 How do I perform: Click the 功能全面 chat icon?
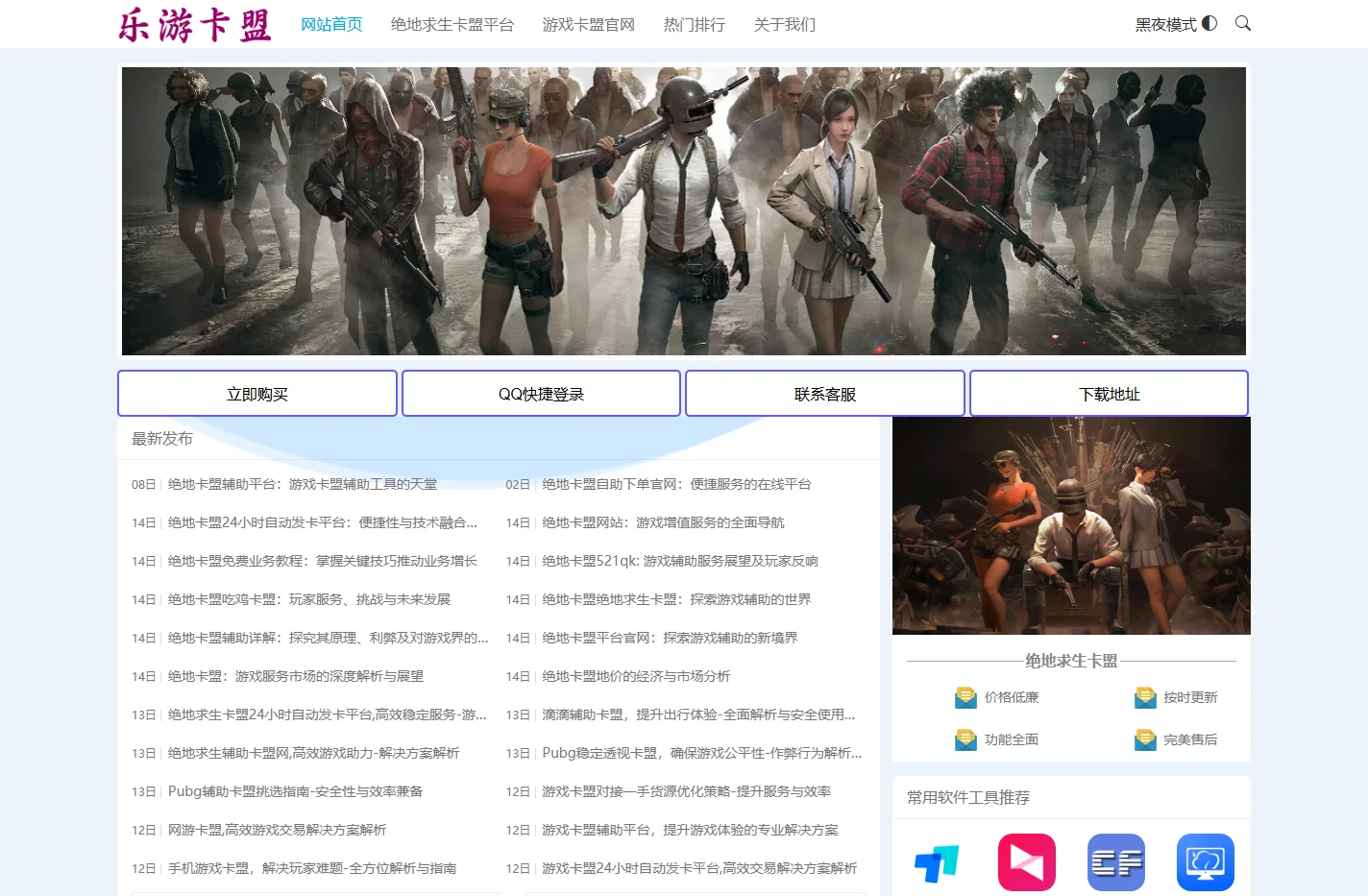point(965,739)
